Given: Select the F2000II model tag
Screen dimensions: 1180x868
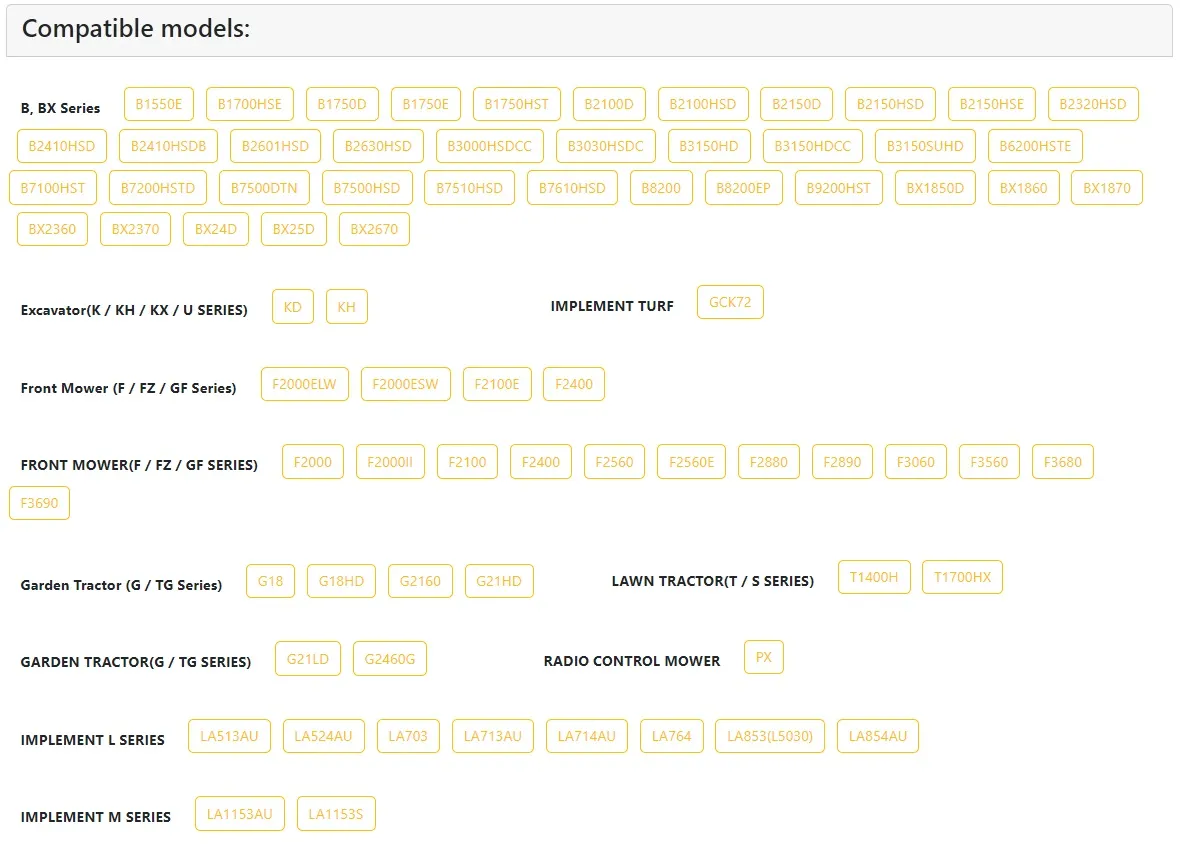Looking at the screenshot, I should coord(390,461).
